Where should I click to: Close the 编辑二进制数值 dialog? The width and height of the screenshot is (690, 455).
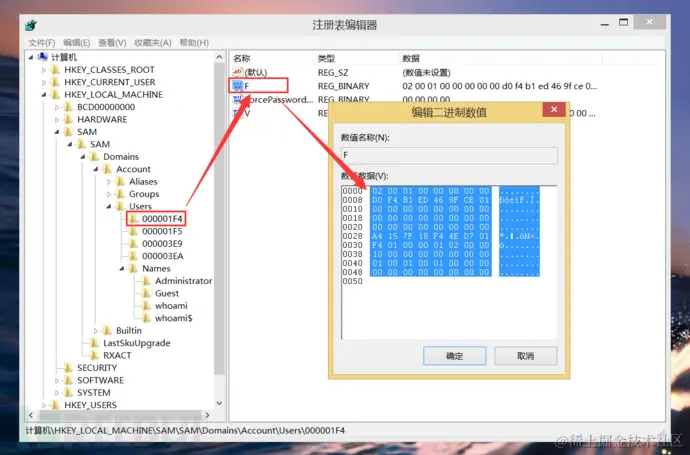click(x=554, y=109)
